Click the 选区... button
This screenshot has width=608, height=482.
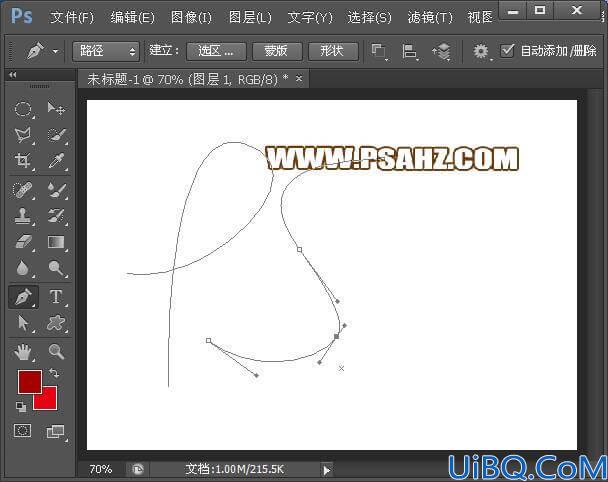pyautogui.click(x=216, y=51)
